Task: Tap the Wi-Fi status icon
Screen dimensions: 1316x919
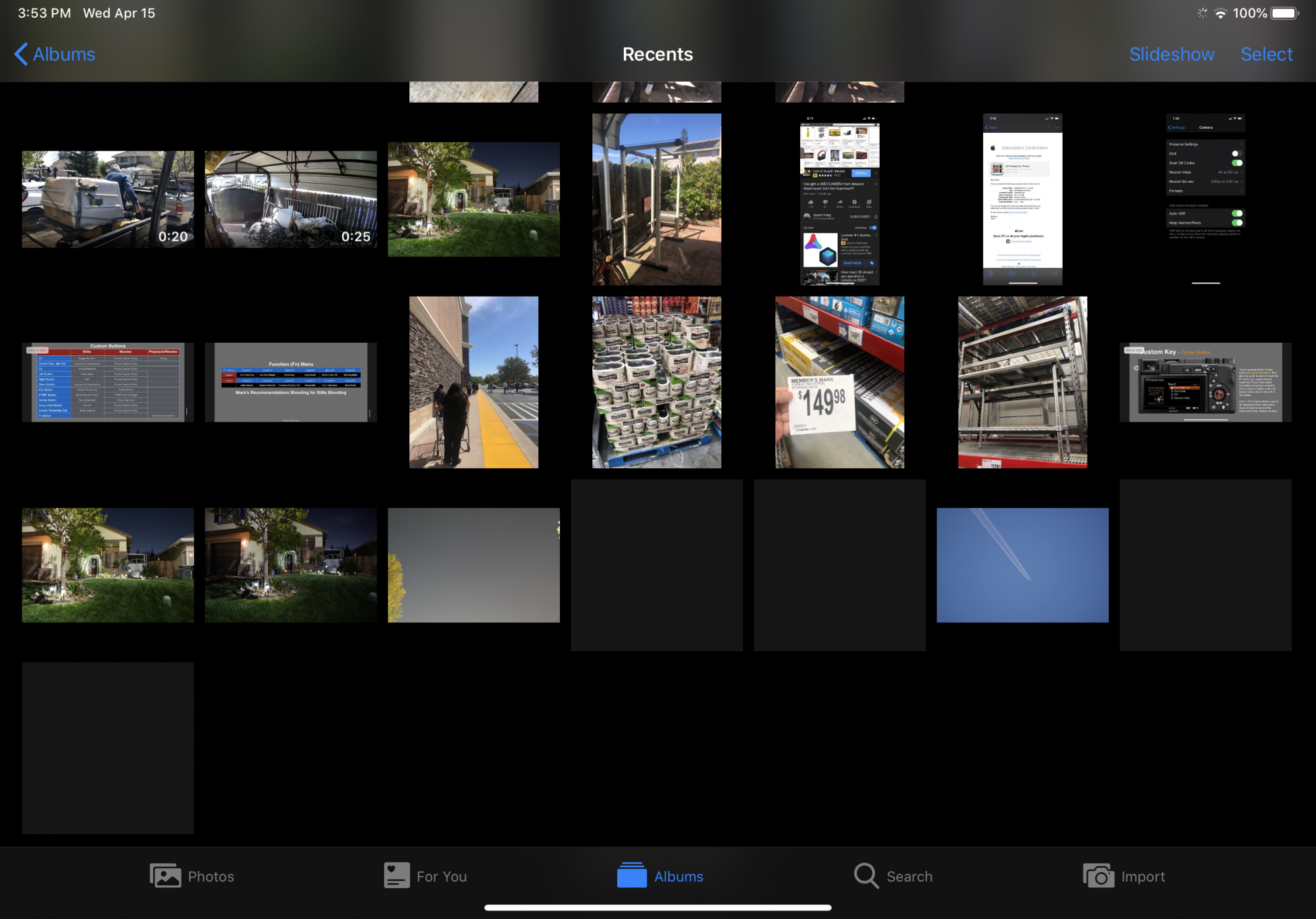Action: (1221, 13)
